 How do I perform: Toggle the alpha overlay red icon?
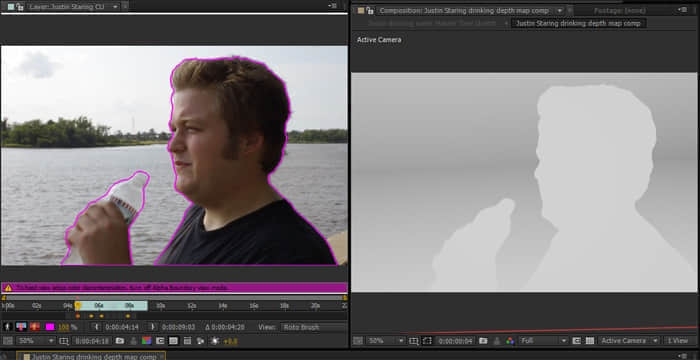pyautogui.click(x=35, y=327)
